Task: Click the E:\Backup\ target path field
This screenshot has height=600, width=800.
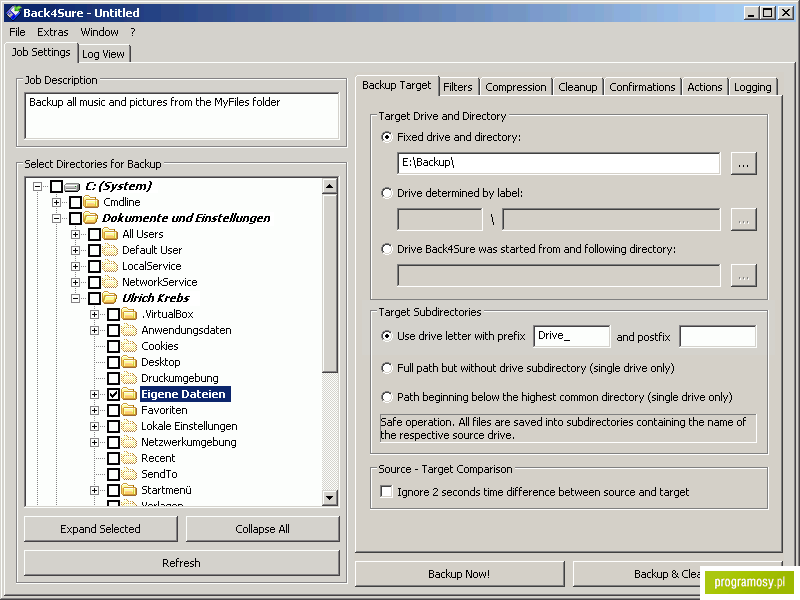Action: click(x=559, y=163)
